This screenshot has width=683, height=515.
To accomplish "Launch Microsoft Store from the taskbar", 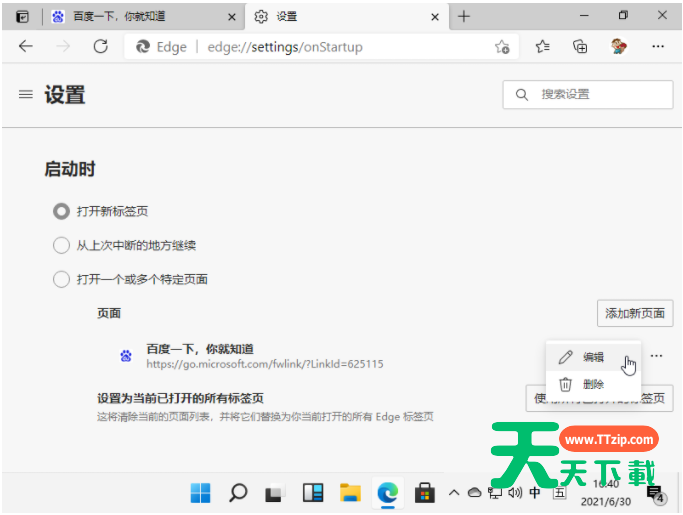I will coord(424,492).
